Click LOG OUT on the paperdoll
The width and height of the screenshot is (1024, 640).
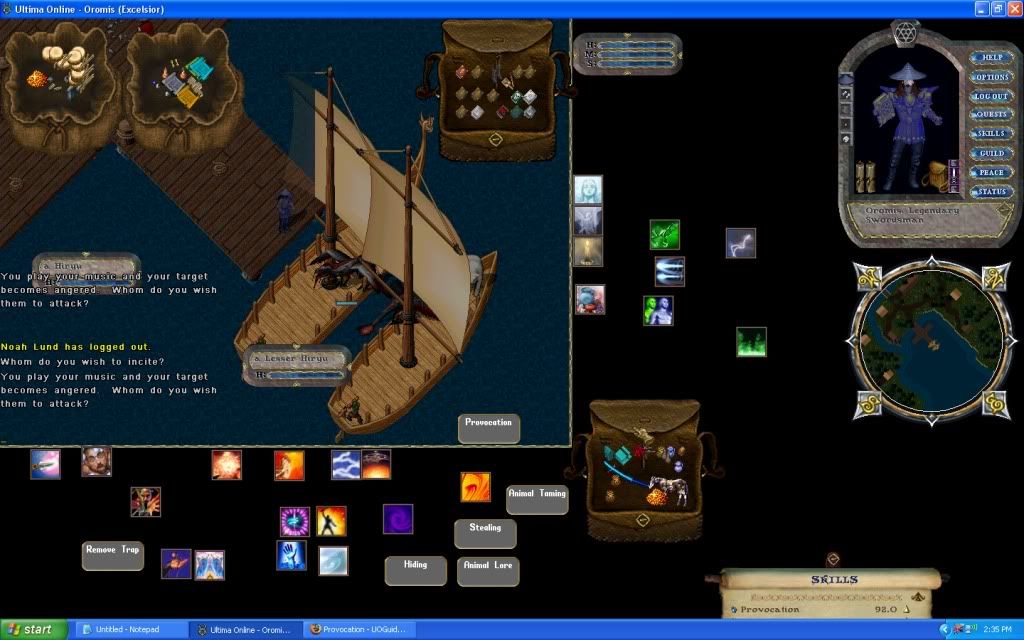point(991,96)
